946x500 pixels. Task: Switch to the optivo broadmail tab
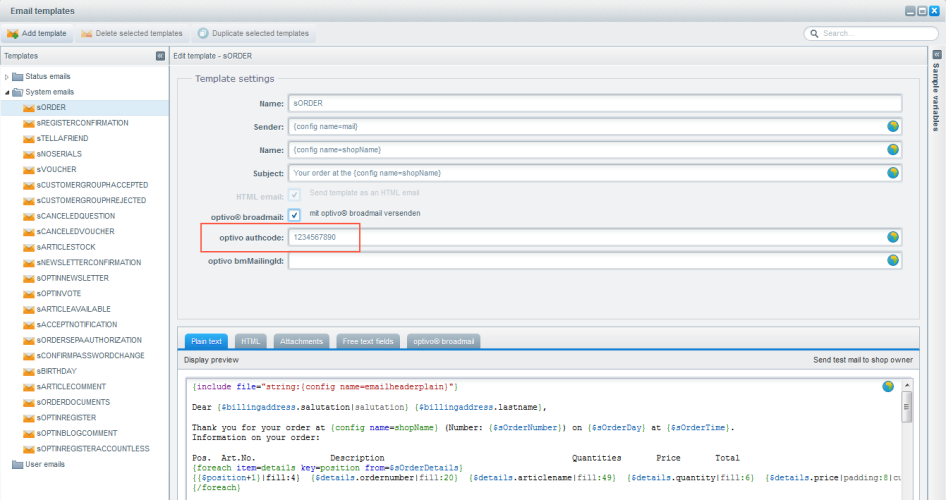click(443, 341)
